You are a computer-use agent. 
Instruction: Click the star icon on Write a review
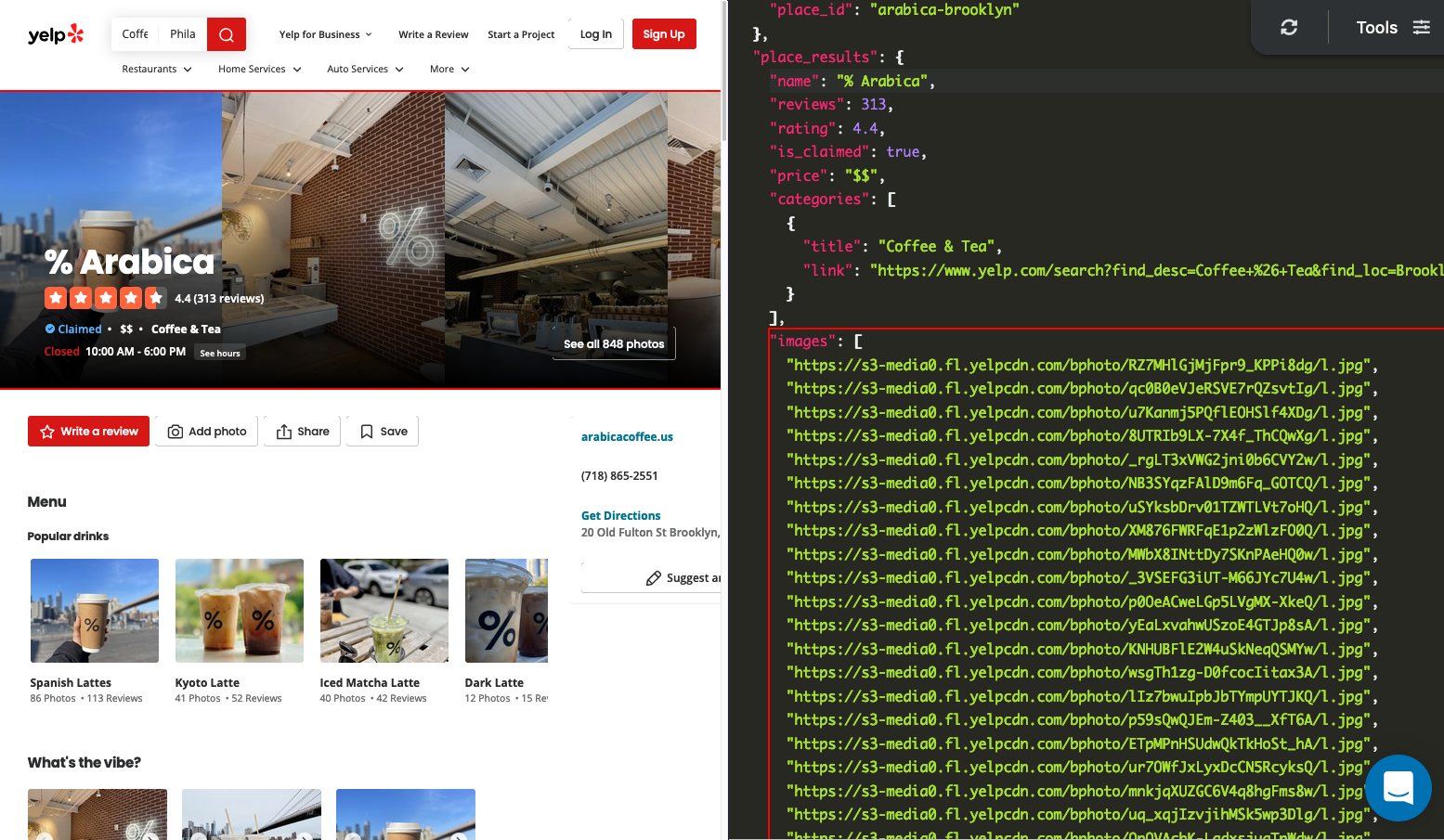click(x=47, y=432)
